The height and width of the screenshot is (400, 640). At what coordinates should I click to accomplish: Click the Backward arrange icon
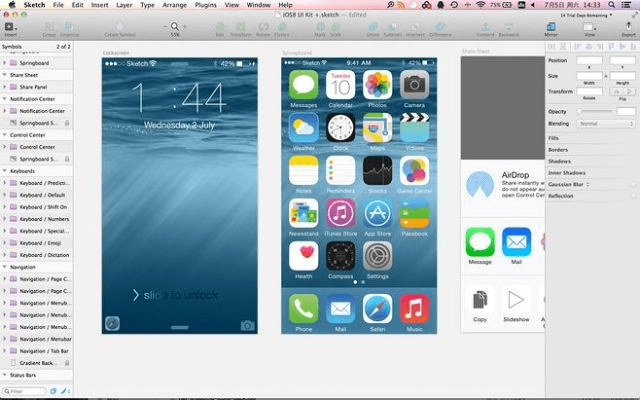(509, 27)
